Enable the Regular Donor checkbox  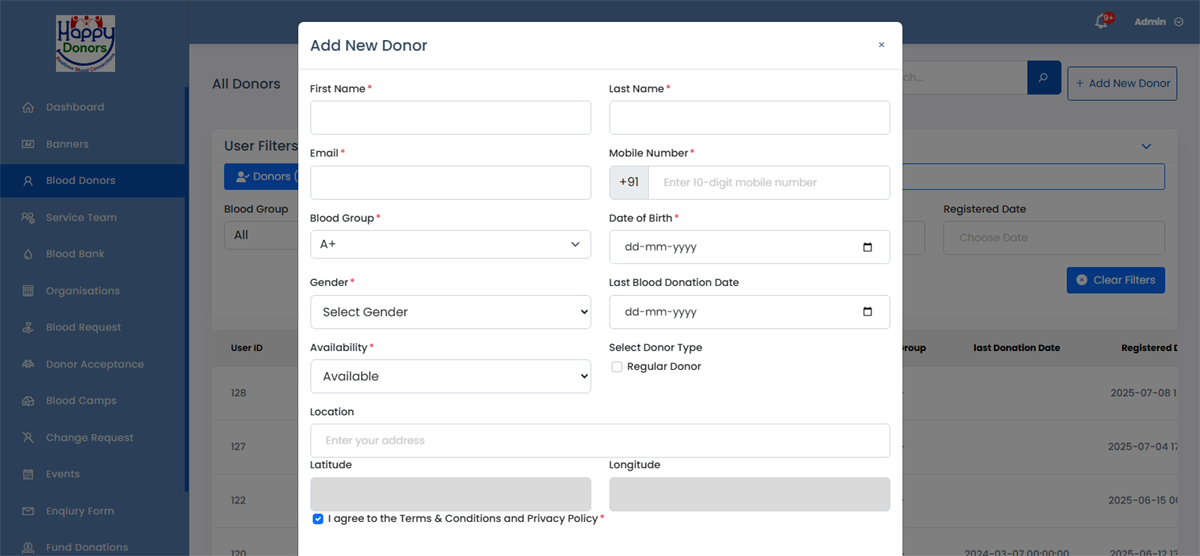[x=617, y=367]
